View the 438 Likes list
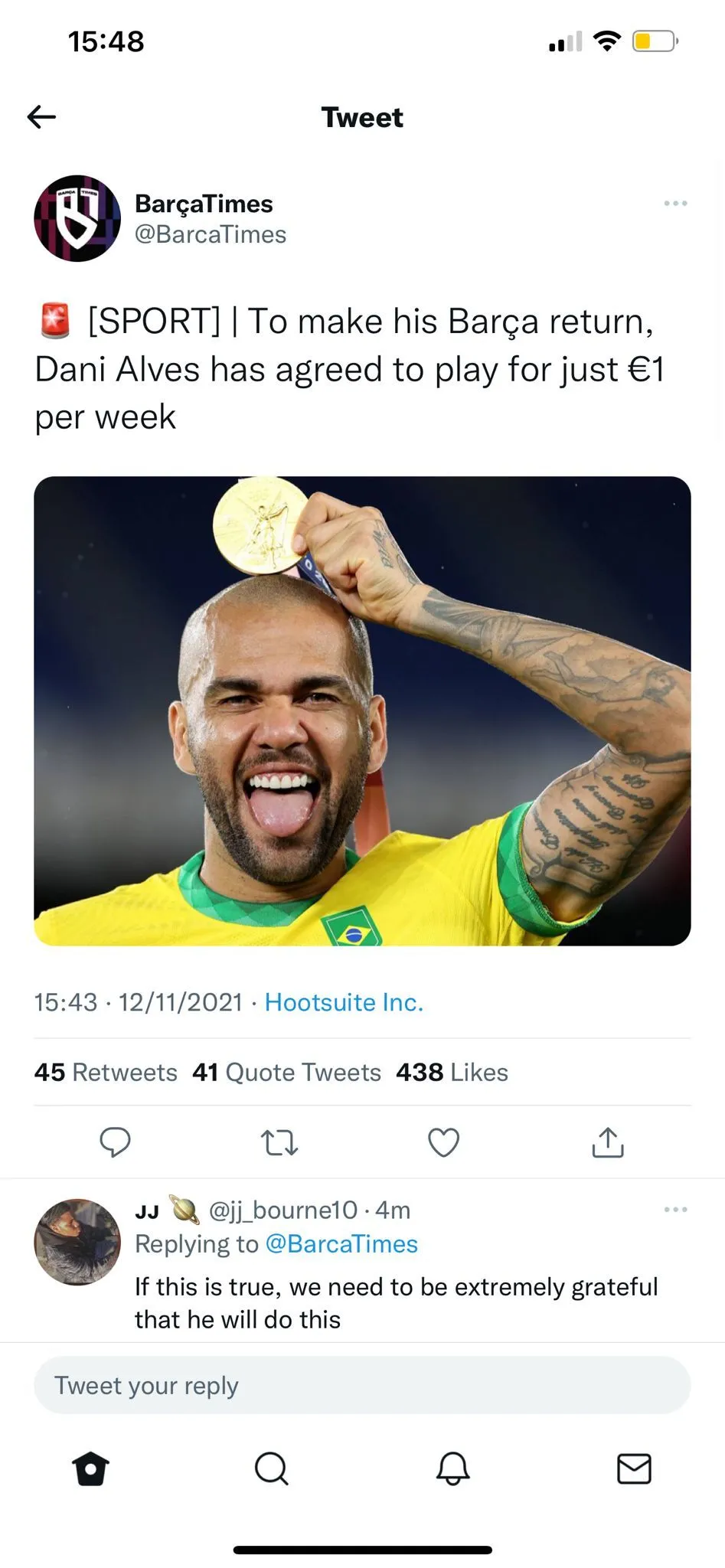The width and height of the screenshot is (725, 1568). click(x=452, y=1072)
